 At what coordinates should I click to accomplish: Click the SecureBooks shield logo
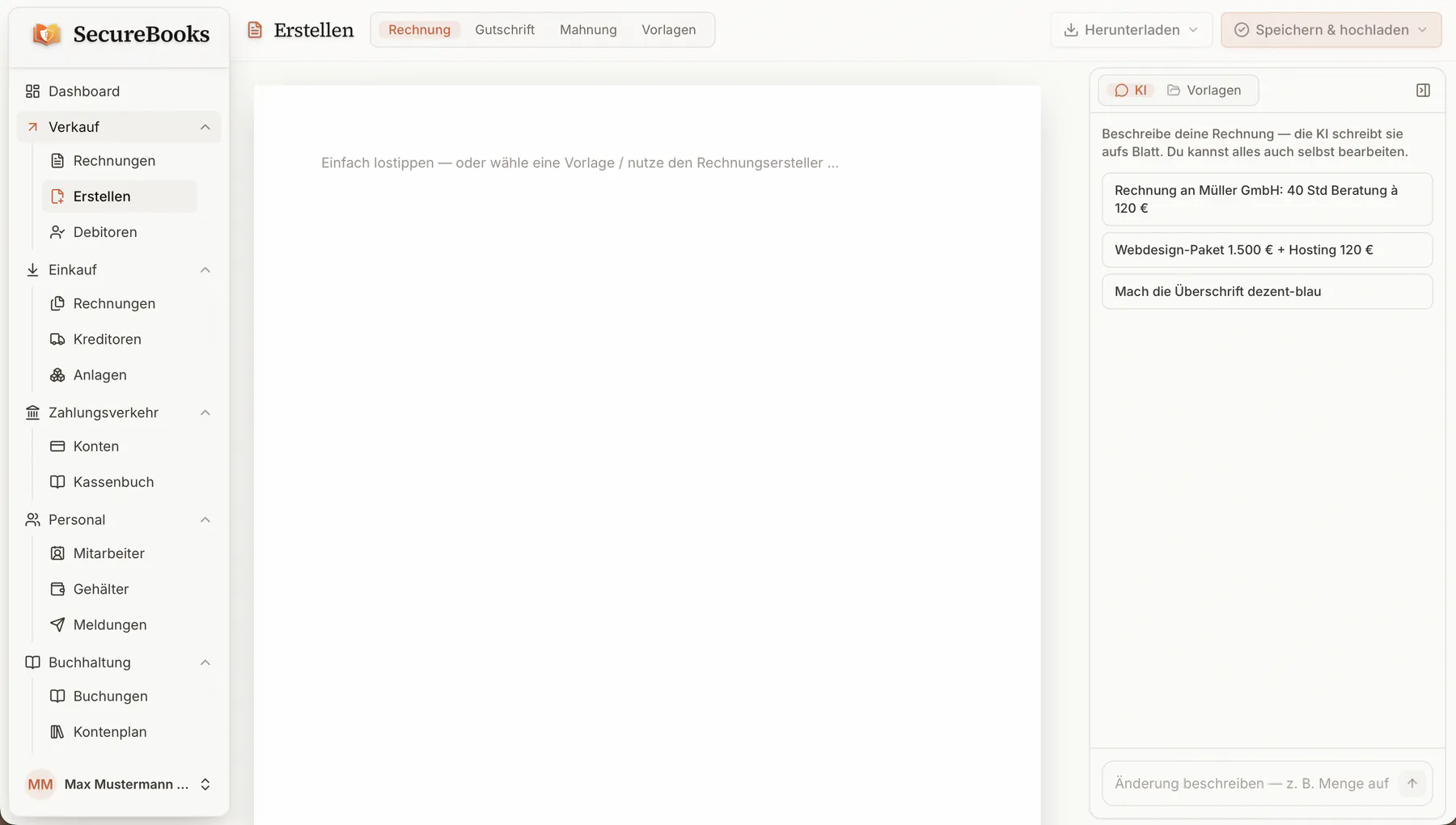coord(46,34)
